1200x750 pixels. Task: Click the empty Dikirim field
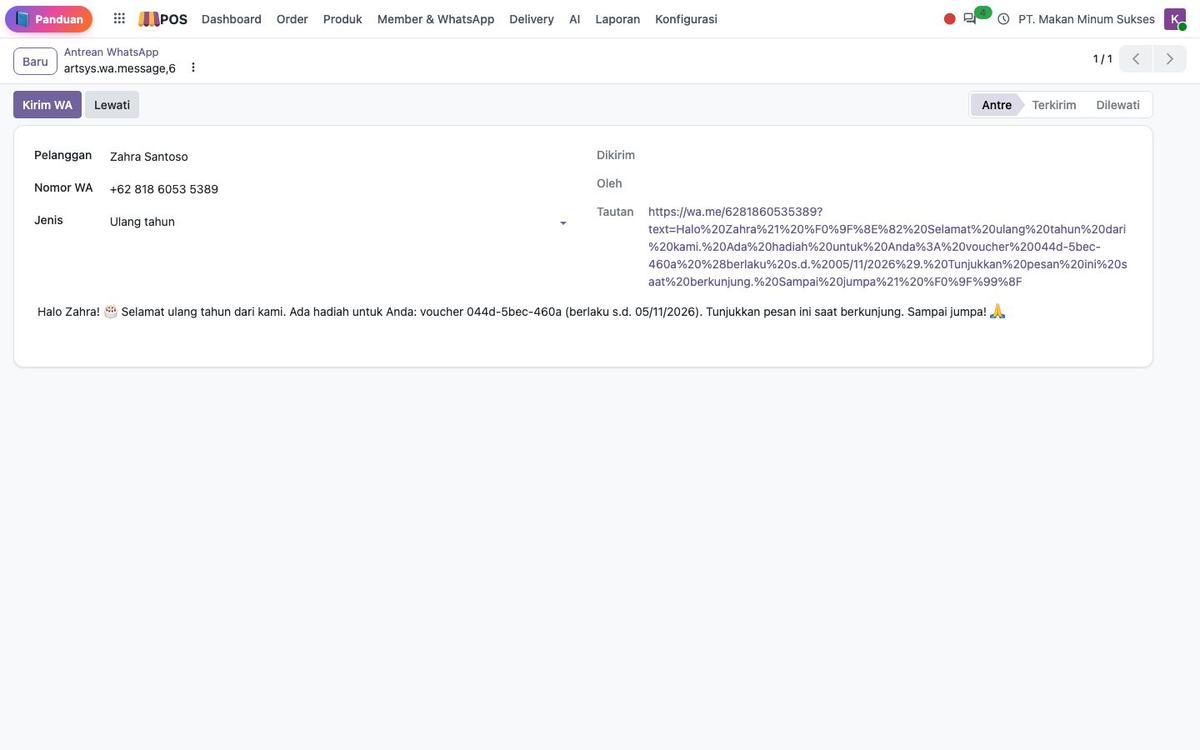click(888, 155)
